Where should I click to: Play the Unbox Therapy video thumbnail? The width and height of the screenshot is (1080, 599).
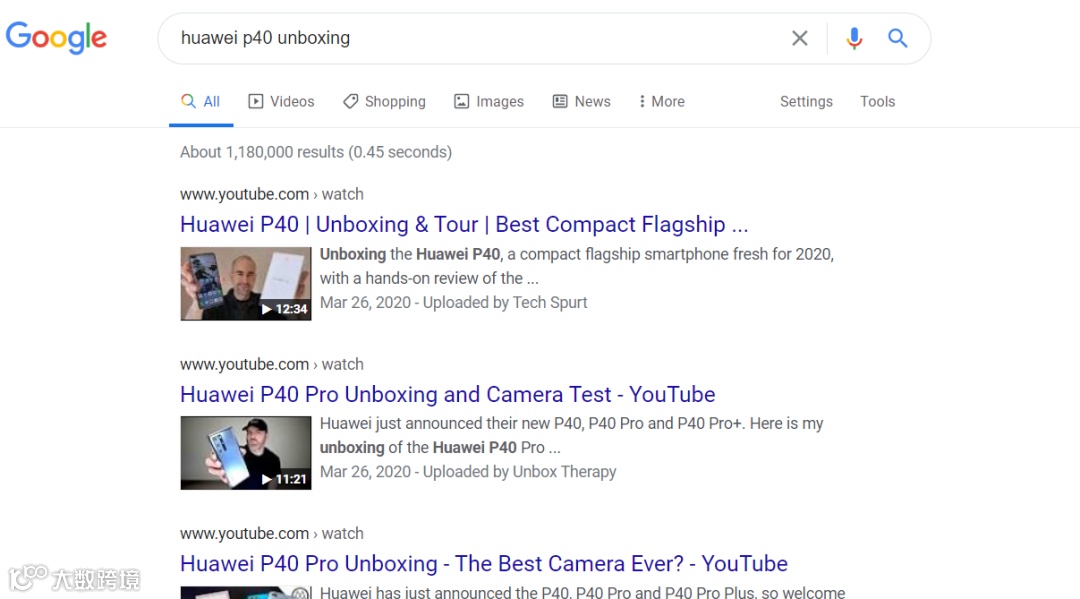coord(245,452)
